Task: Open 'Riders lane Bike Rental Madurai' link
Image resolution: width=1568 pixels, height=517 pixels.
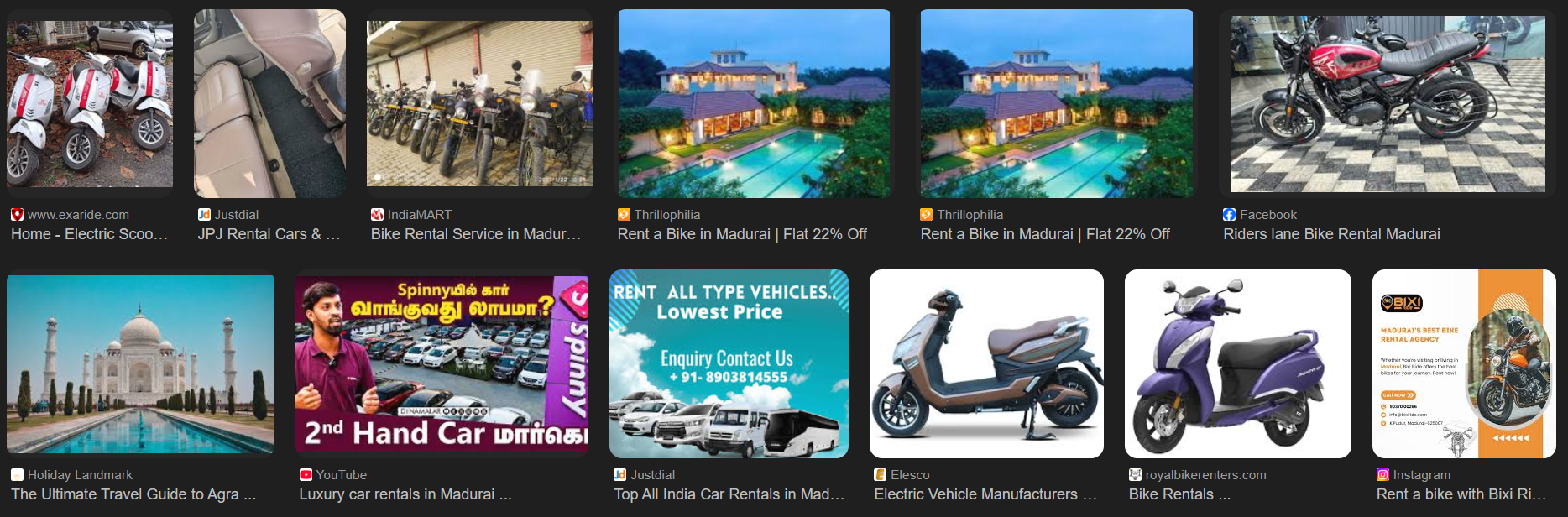Action: [x=1331, y=234]
